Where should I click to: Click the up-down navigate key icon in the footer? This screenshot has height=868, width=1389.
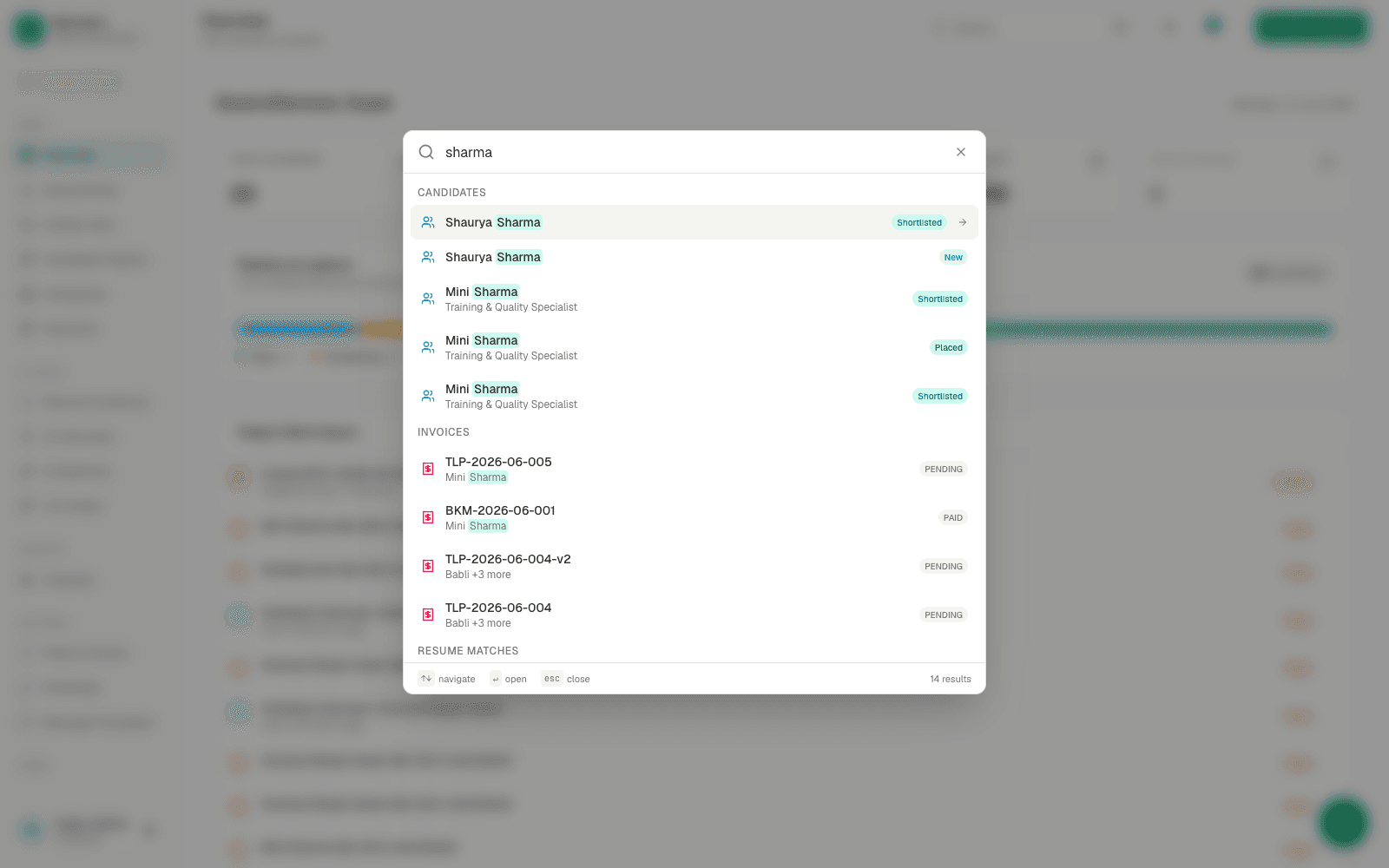click(x=426, y=679)
